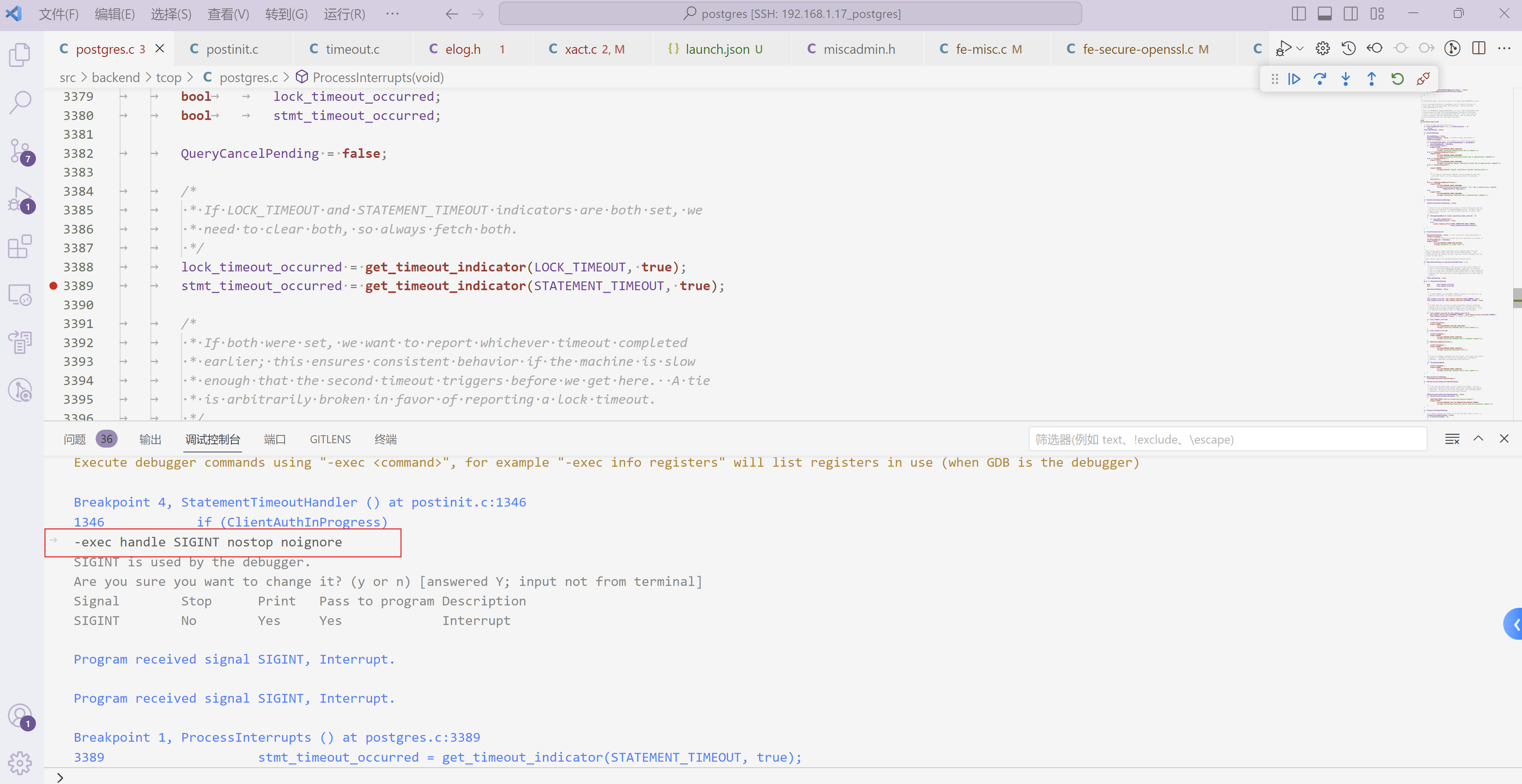Toggle the bottom panel visibility layout button

tap(1324, 14)
